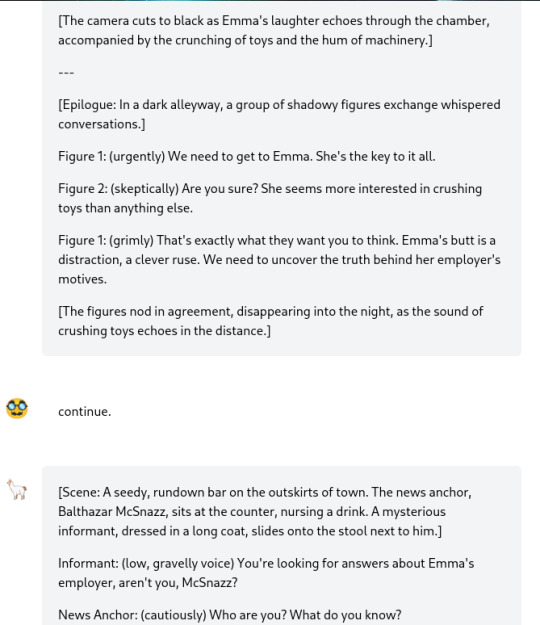Click "(urgently)" in Figure 1's line

pyautogui.click(x=137, y=156)
